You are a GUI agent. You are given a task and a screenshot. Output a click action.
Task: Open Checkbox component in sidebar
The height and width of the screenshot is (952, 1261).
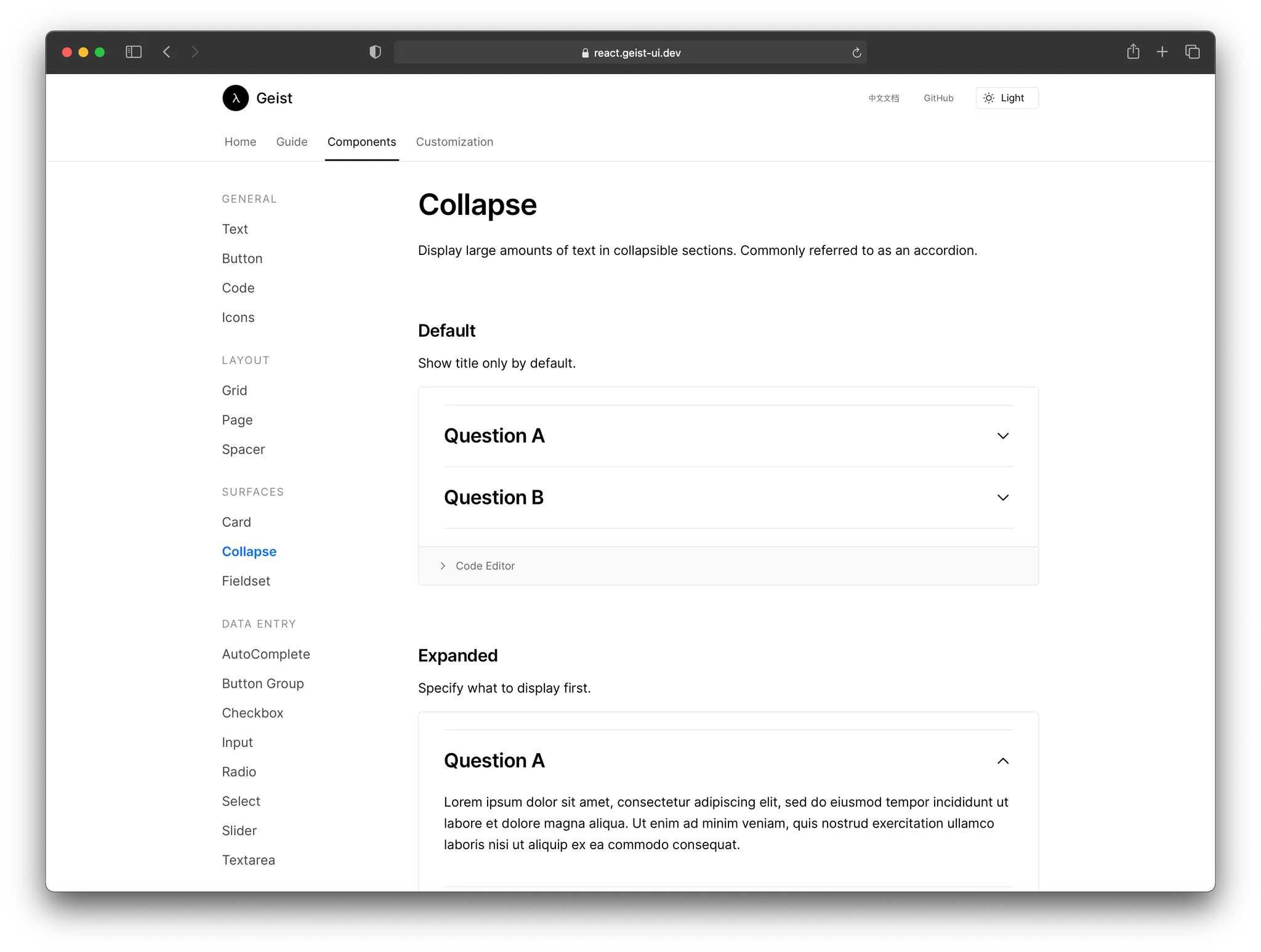tap(252, 713)
